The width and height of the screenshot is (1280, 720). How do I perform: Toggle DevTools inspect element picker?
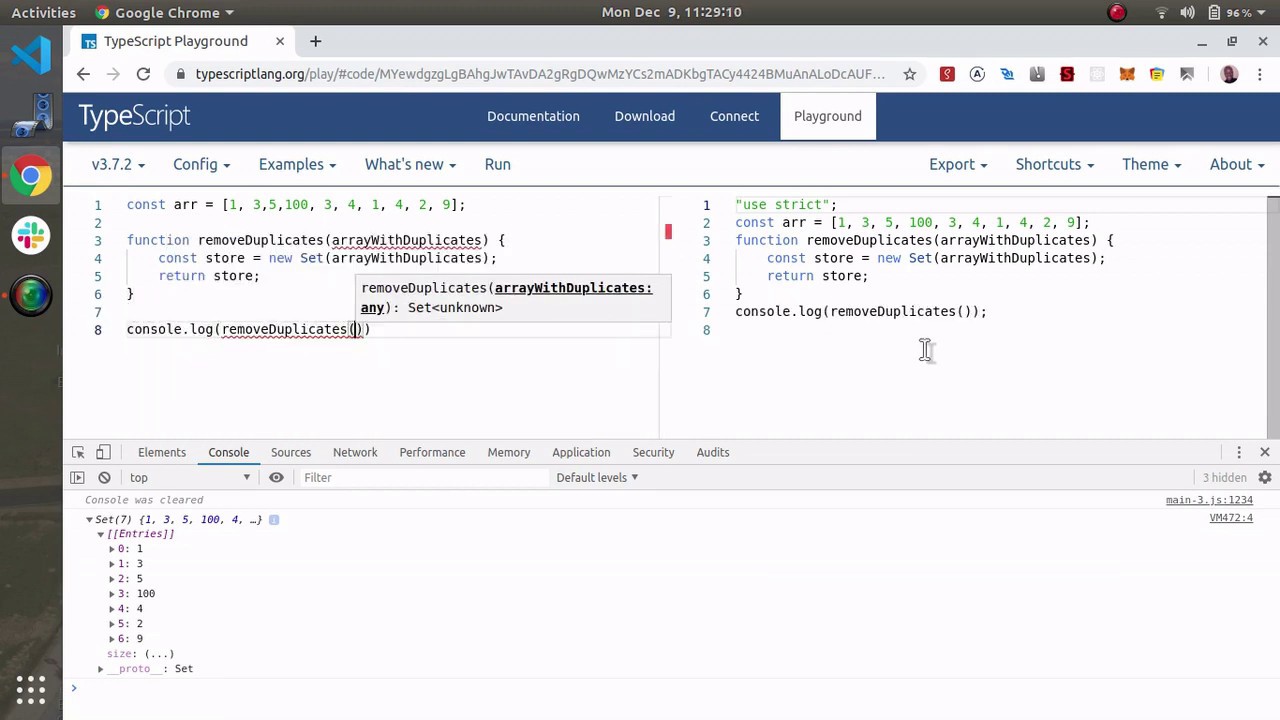click(x=78, y=452)
